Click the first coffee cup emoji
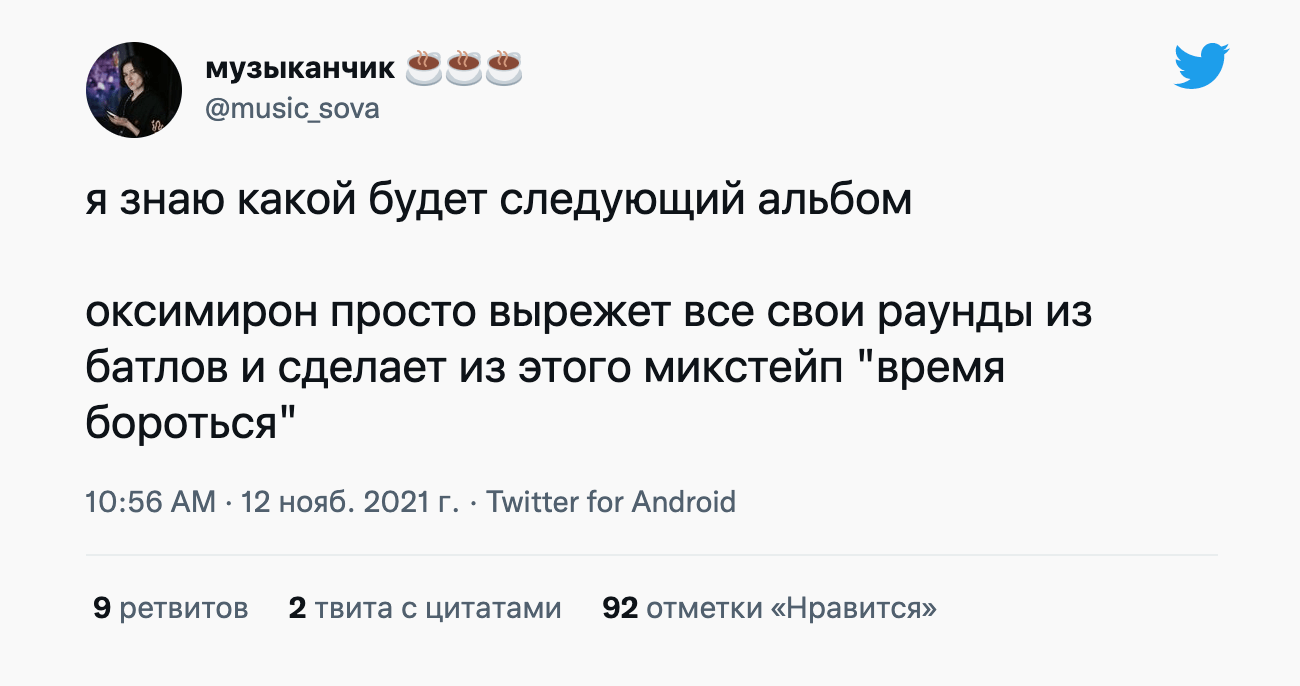Viewport: 1300px width, 686px height. pyautogui.click(x=423, y=68)
